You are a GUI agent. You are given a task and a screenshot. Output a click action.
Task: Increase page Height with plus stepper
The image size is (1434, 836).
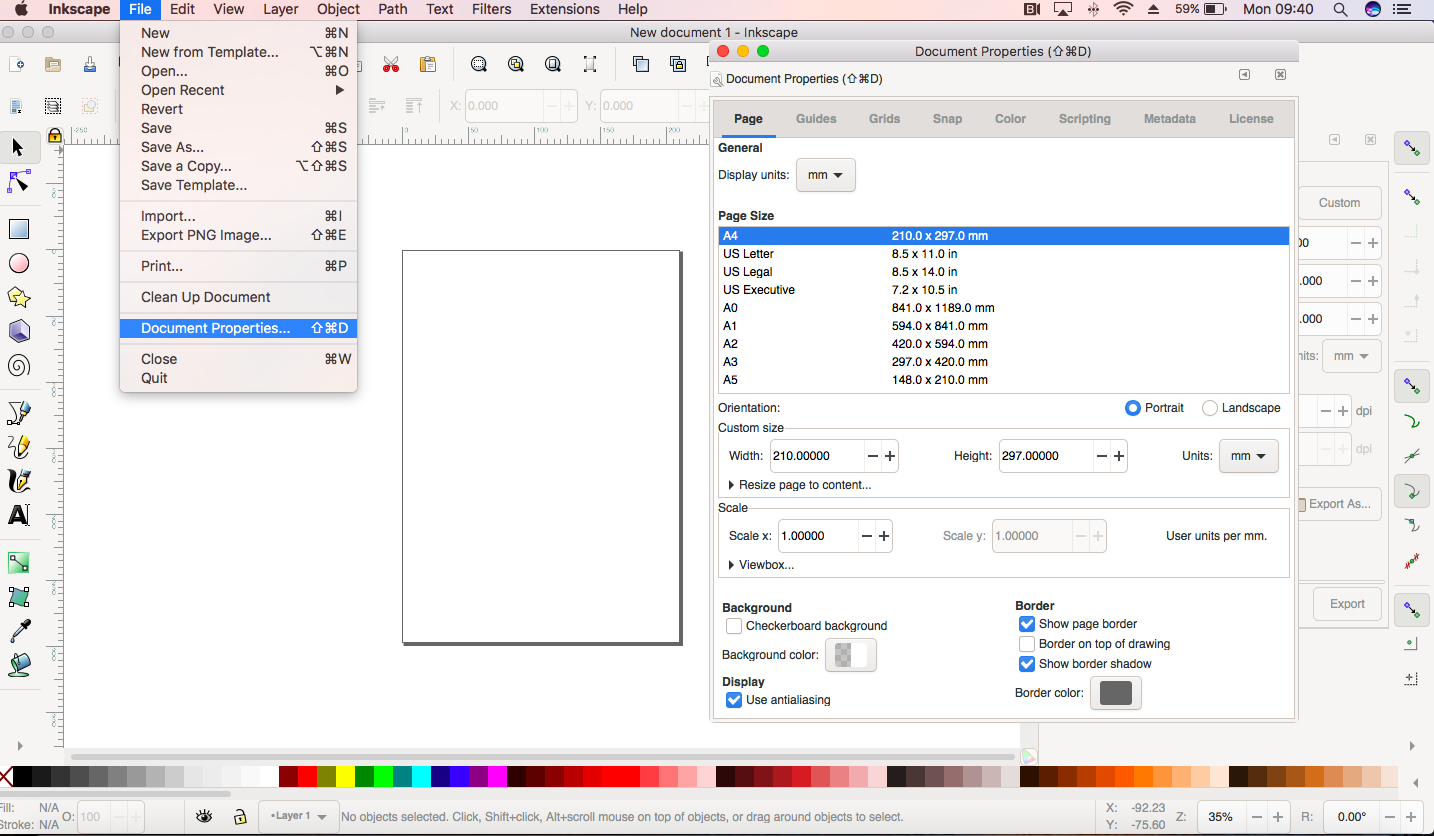[x=1119, y=456]
